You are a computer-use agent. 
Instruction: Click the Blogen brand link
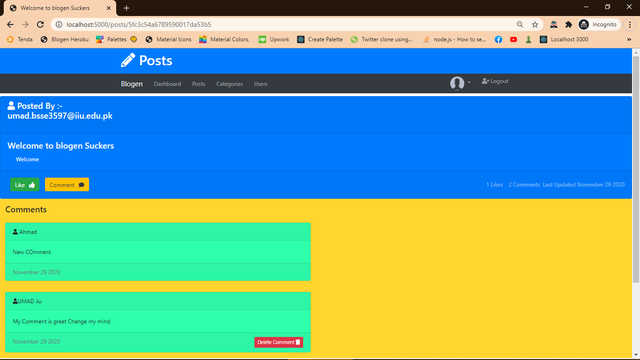(x=131, y=84)
